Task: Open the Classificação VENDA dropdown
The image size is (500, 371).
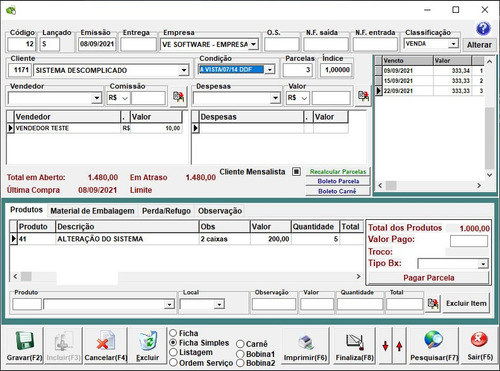Action: coord(453,44)
